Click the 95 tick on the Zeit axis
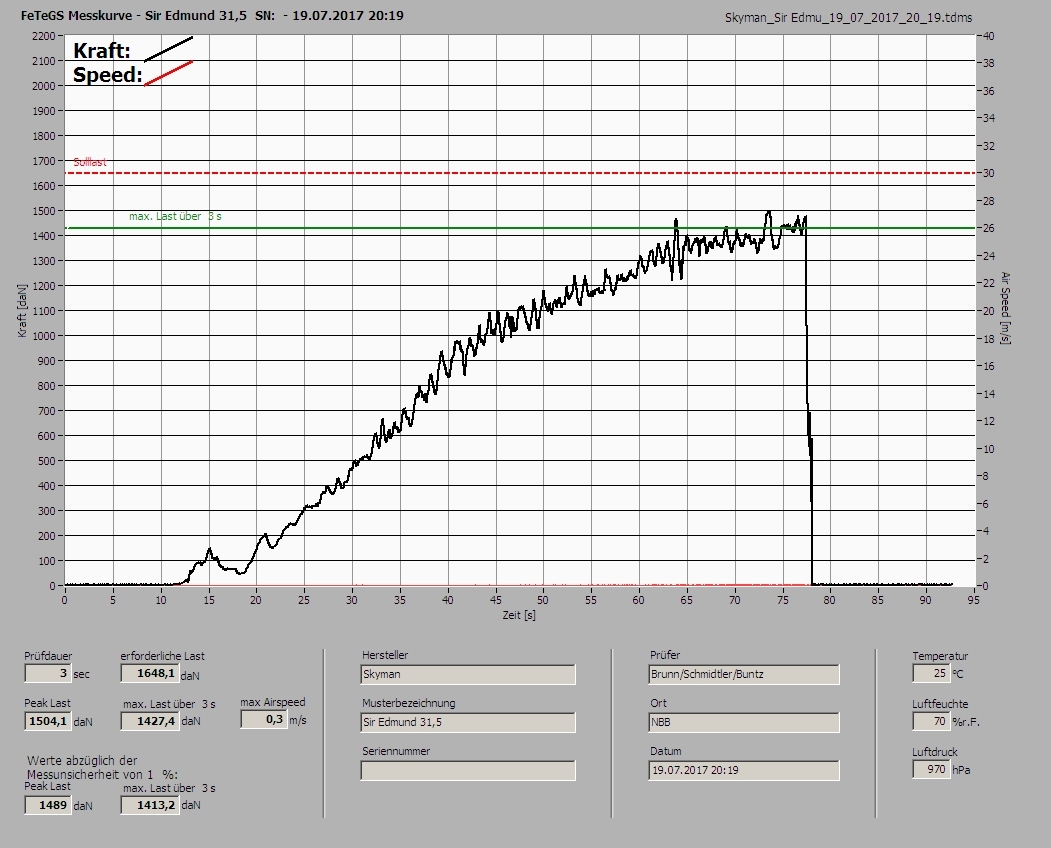1051x848 pixels. 973,600
